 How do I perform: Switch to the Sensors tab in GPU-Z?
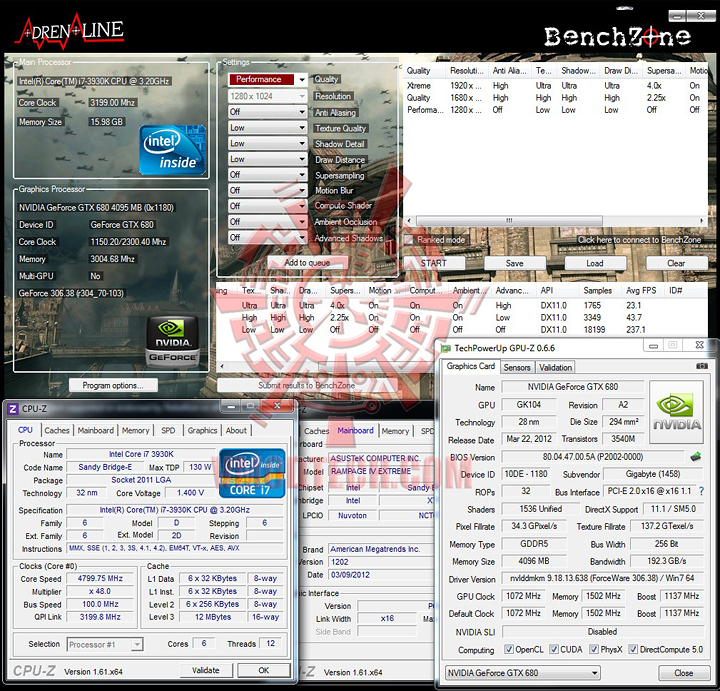point(517,367)
